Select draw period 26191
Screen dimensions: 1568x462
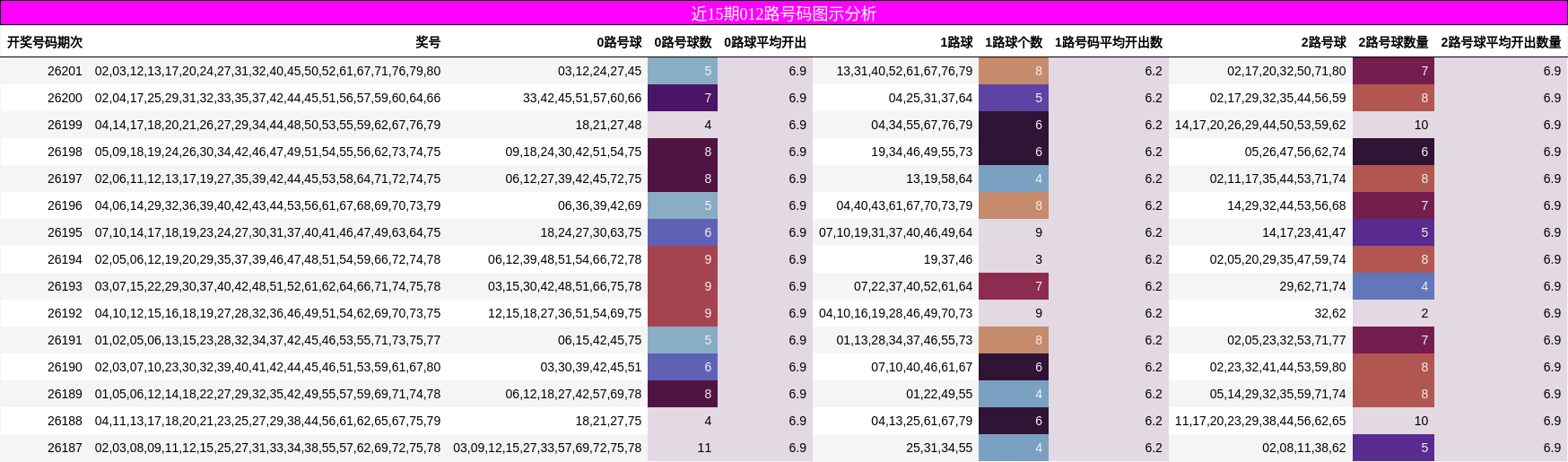click(65, 340)
